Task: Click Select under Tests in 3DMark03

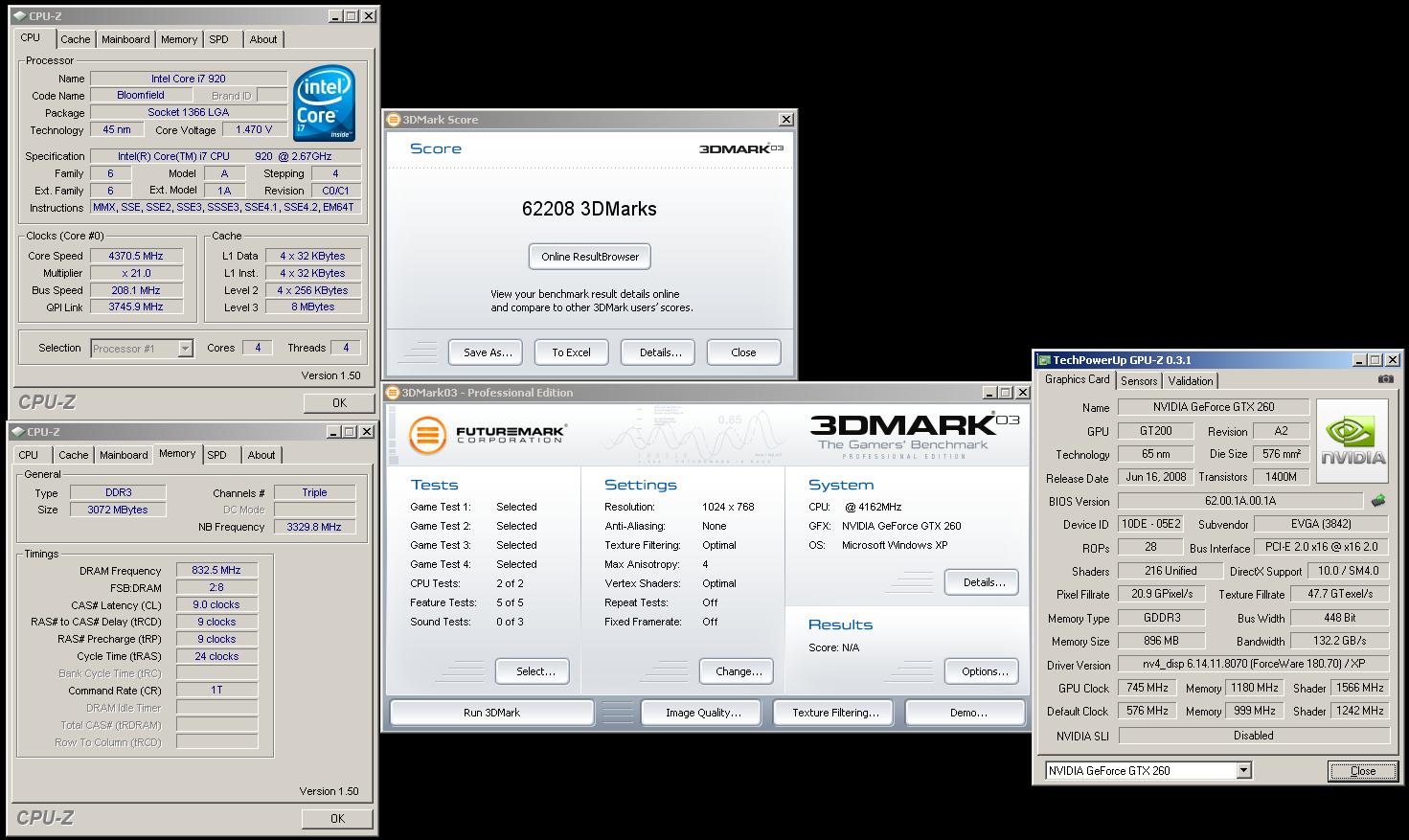Action: point(533,671)
